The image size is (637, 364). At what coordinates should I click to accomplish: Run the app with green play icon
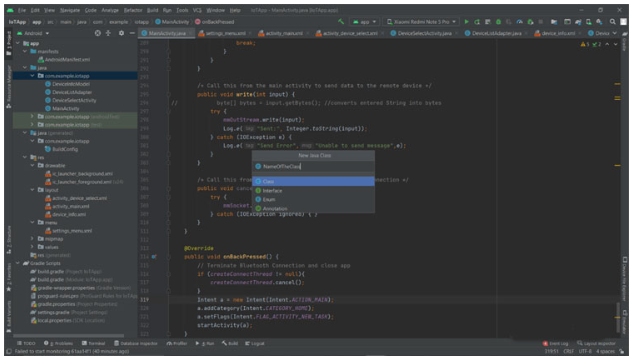466,22
